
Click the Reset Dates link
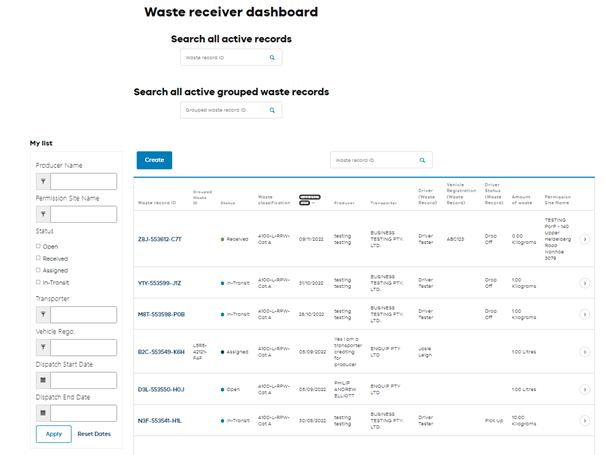[94, 434]
